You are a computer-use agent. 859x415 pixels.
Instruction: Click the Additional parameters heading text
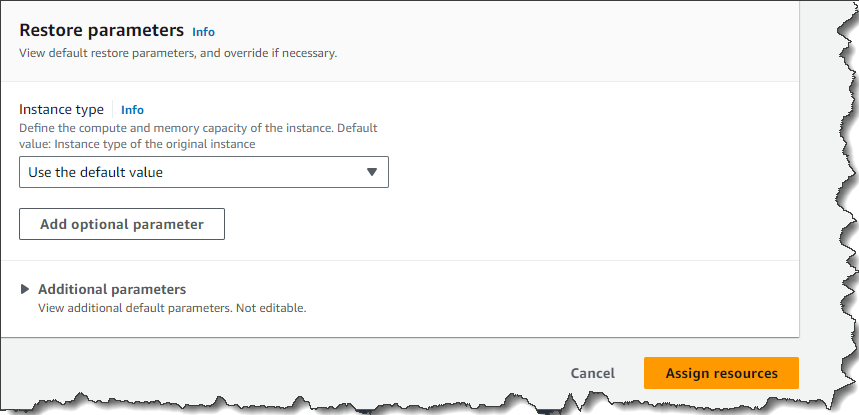[112, 289]
